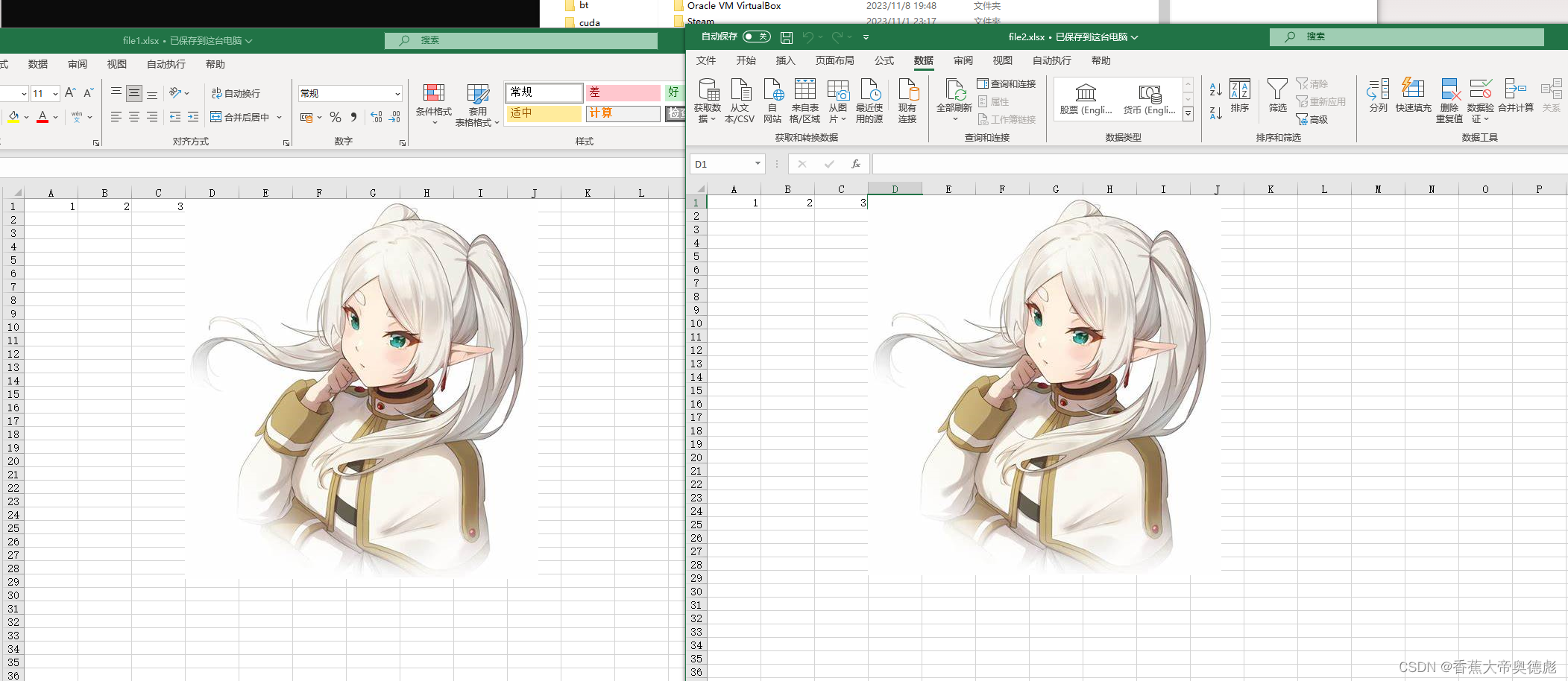Toggle Wrap Text (自动换行) in file1
Screen dimensions: 1568x681
click(236, 93)
